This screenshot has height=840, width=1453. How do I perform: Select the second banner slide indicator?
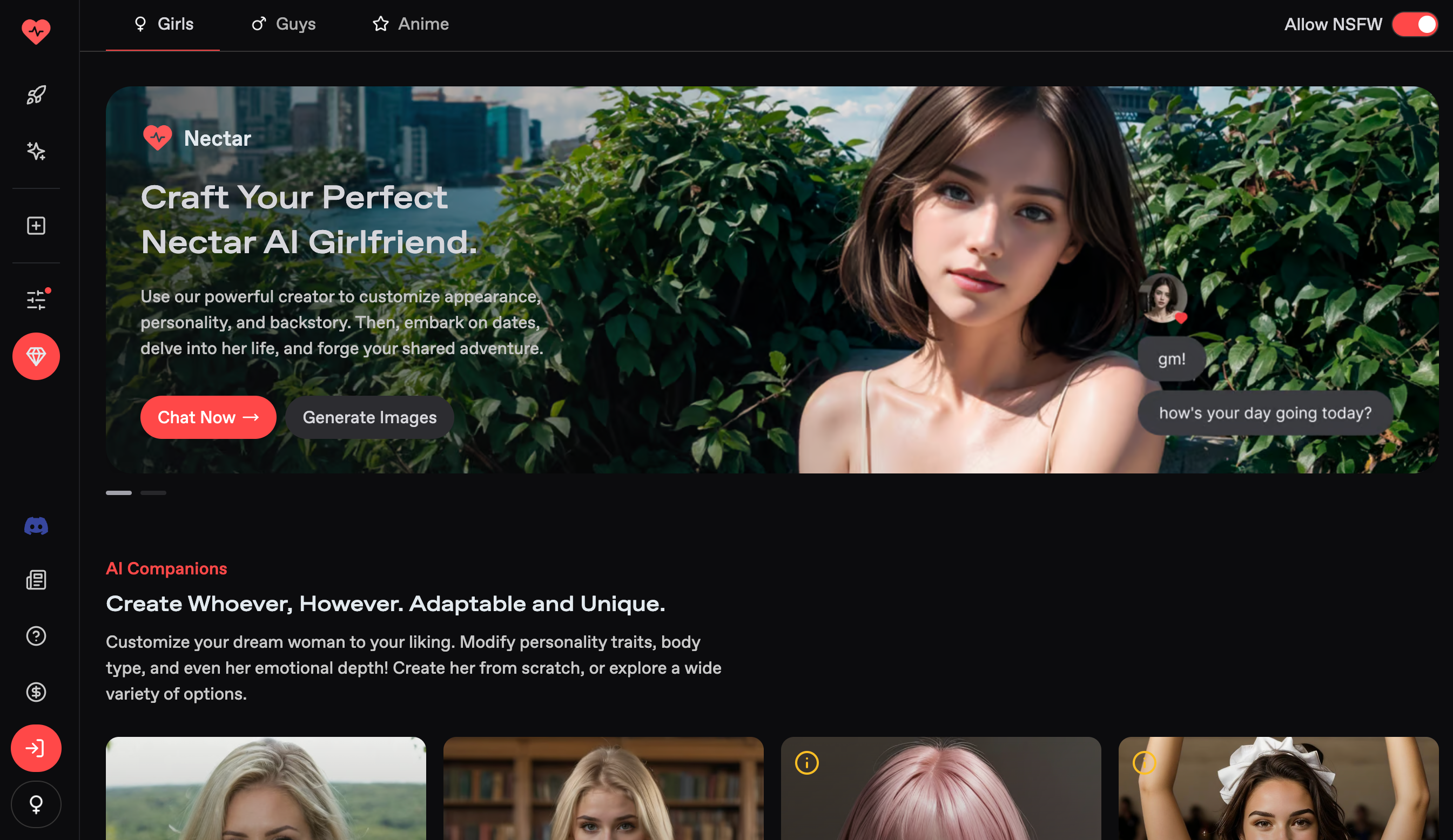(x=153, y=493)
